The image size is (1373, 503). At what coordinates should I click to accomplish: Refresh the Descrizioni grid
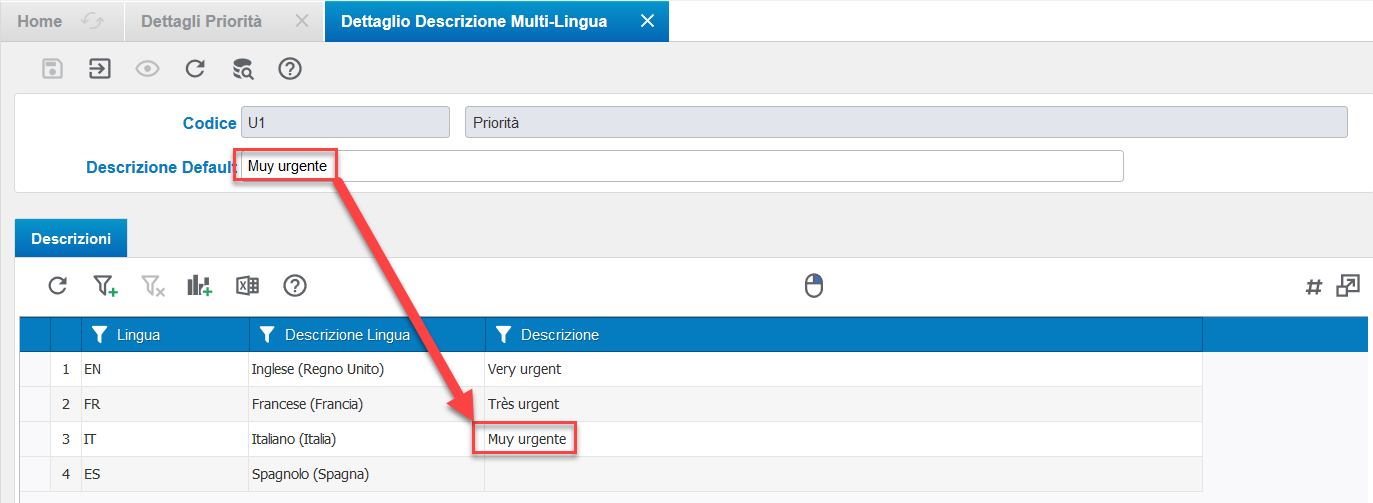click(58, 286)
